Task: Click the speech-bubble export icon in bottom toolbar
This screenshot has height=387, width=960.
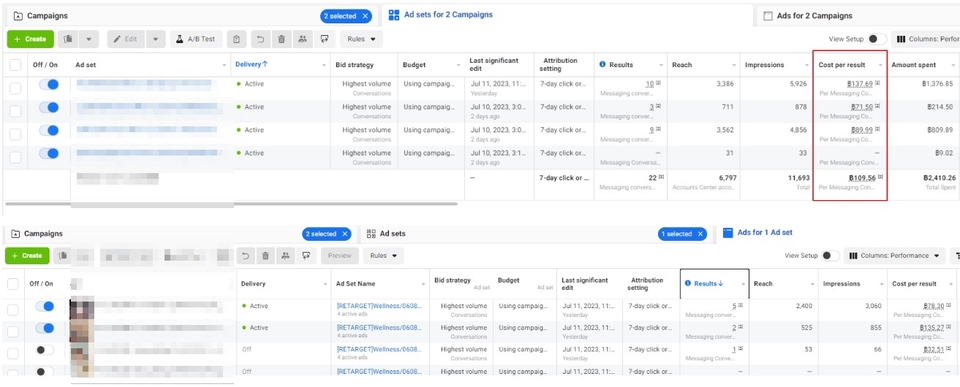Action: [x=307, y=256]
